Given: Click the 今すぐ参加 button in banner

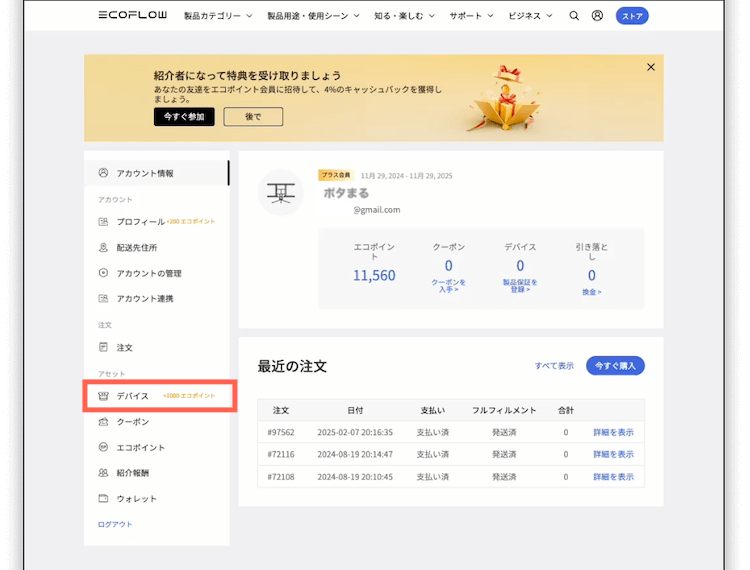Looking at the screenshot, I should (x=184, y=117).
